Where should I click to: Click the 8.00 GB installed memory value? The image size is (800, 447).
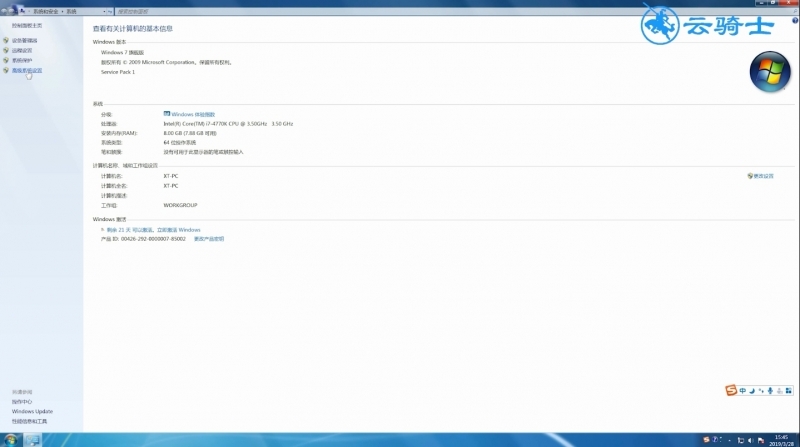(x=190, y=133)
